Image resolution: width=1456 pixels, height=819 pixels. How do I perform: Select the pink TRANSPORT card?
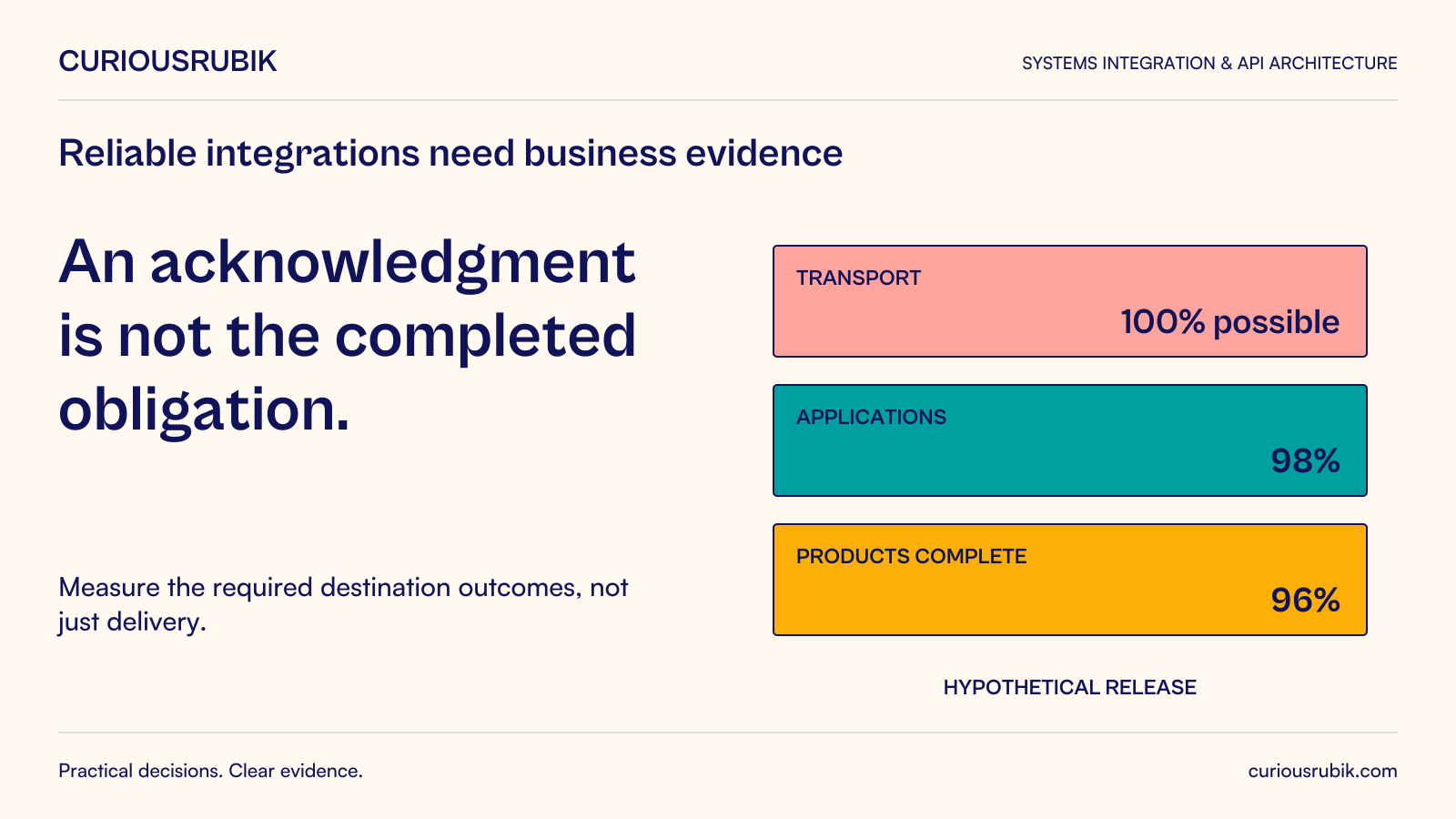click(1070, 301)
